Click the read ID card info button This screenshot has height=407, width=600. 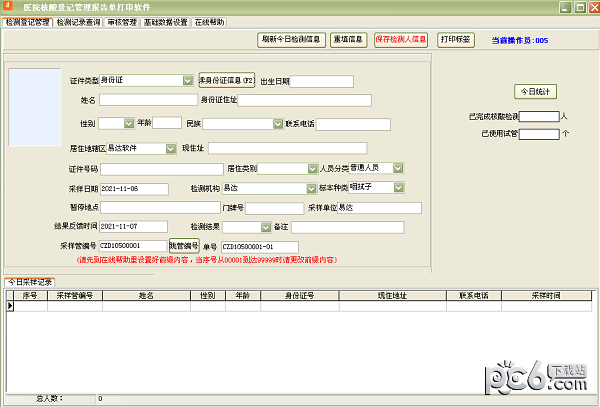tap(227, 80)
